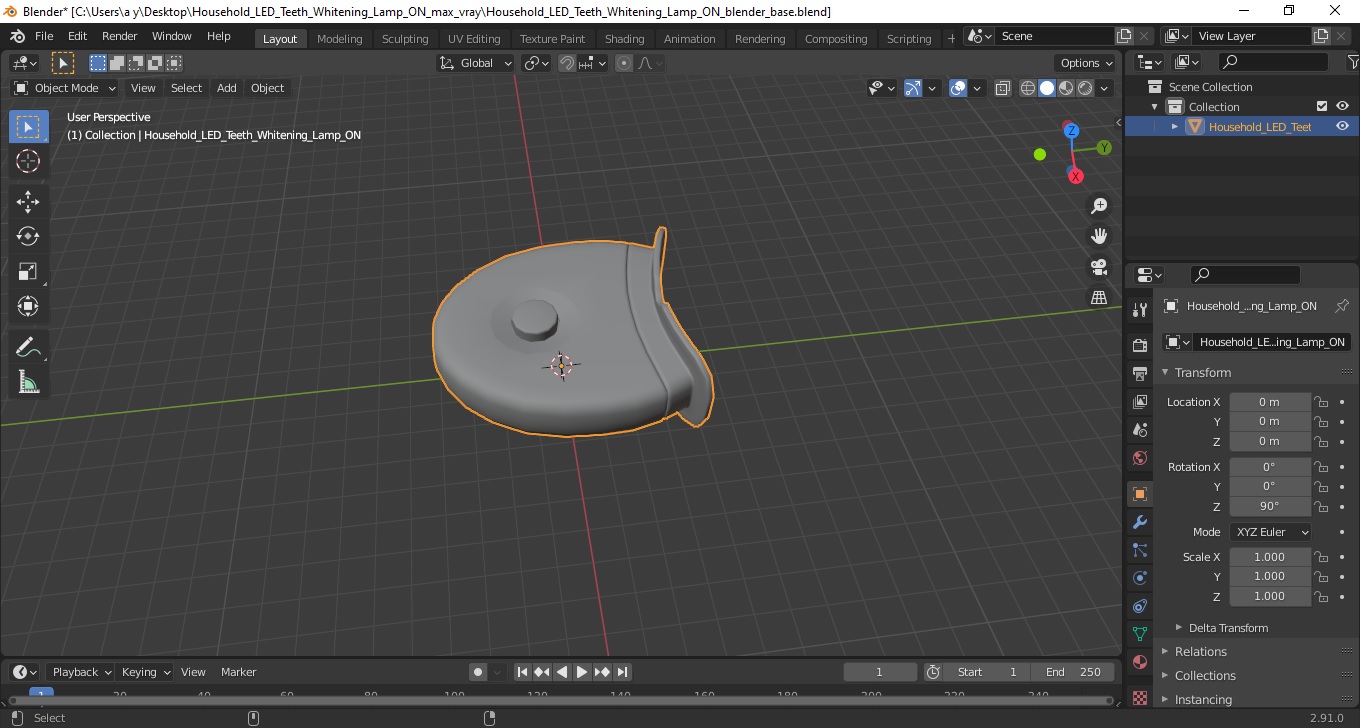1360x728 pixels.
Task: Click the red X axis gizmo handle
Action: pyautogui.click(x=1076, y=176)
